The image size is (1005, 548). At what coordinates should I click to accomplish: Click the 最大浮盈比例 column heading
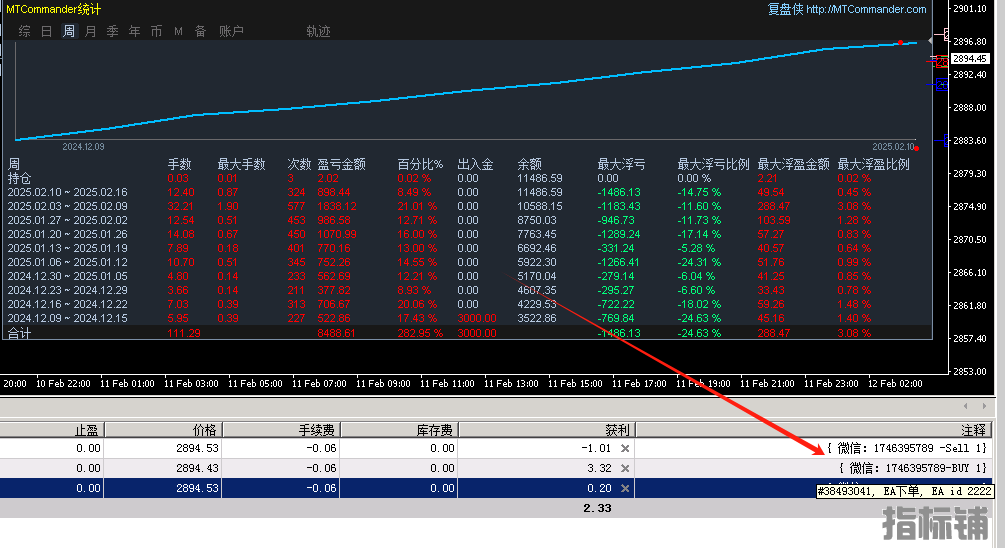(x=874, y=164)
